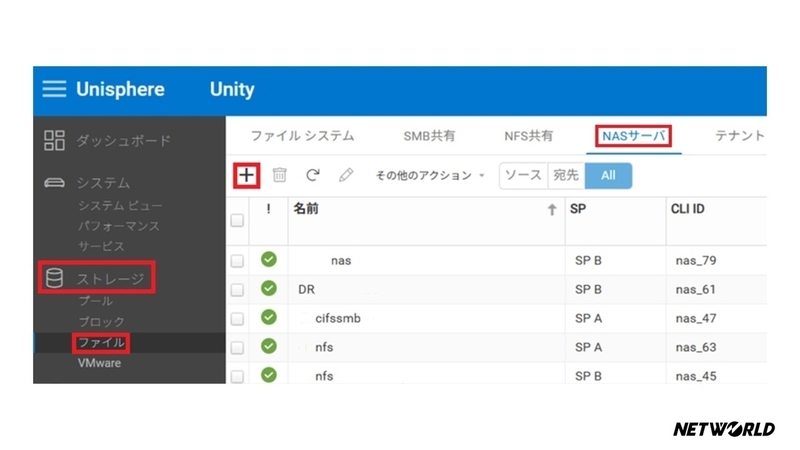Viewport: 800px width, 450px height.
Task: Toggle the select-all header checkbox
Action: [x=237, y=220]
